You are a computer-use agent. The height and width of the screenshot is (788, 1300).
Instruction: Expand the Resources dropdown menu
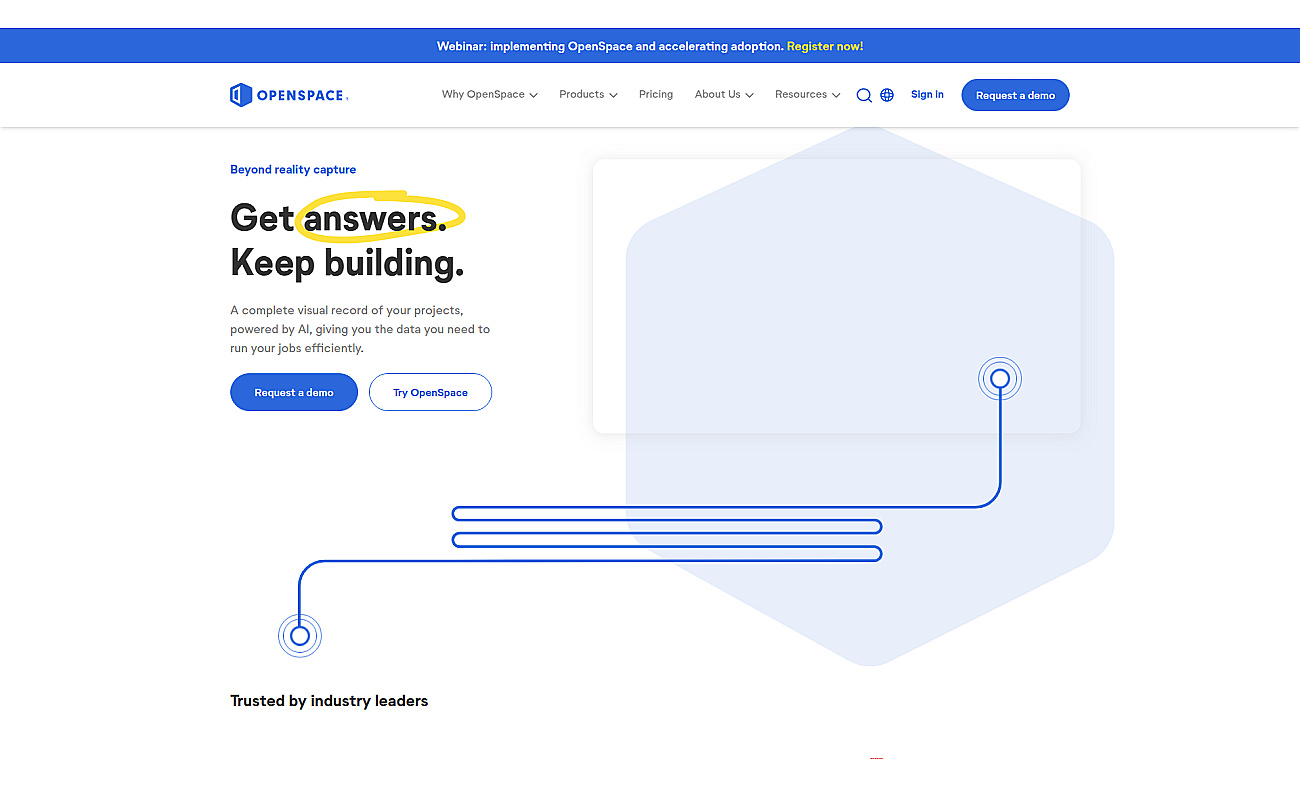[808, 95]
